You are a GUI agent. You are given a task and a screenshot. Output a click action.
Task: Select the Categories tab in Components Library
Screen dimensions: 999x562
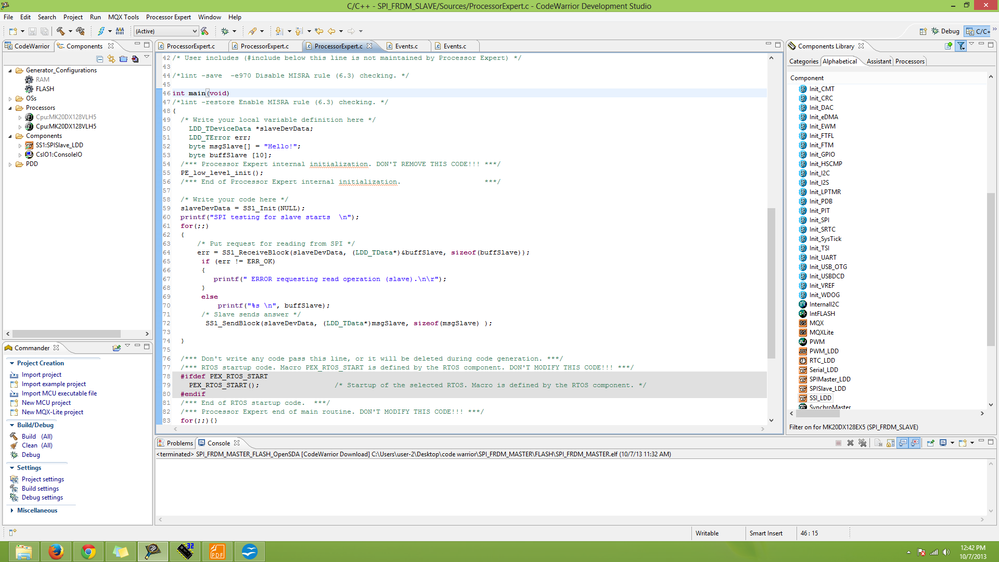coord(803,61)
